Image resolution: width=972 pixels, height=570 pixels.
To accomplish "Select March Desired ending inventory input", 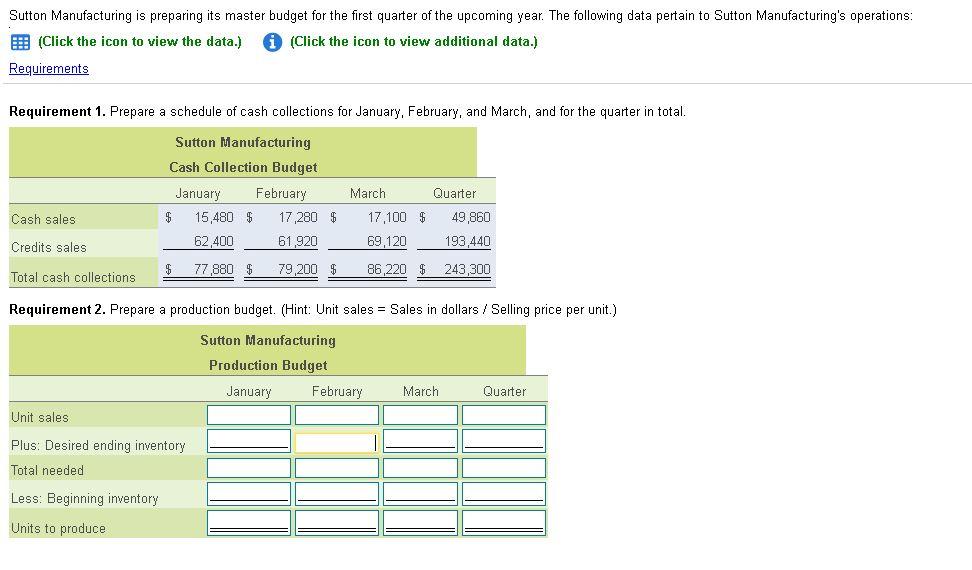I will click(420, 441).
